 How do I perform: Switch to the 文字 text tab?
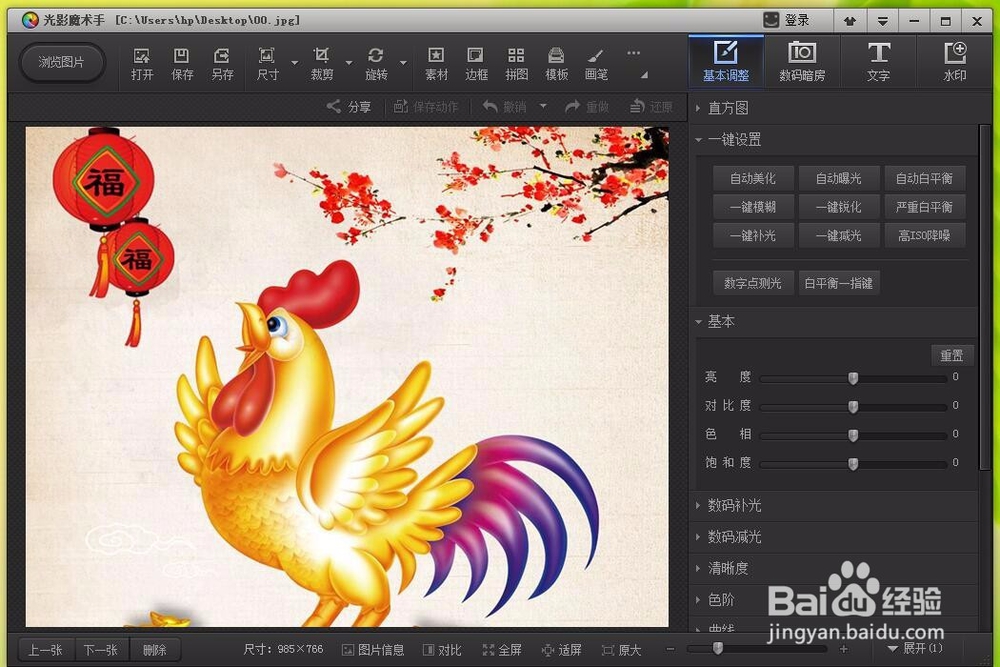878,61
